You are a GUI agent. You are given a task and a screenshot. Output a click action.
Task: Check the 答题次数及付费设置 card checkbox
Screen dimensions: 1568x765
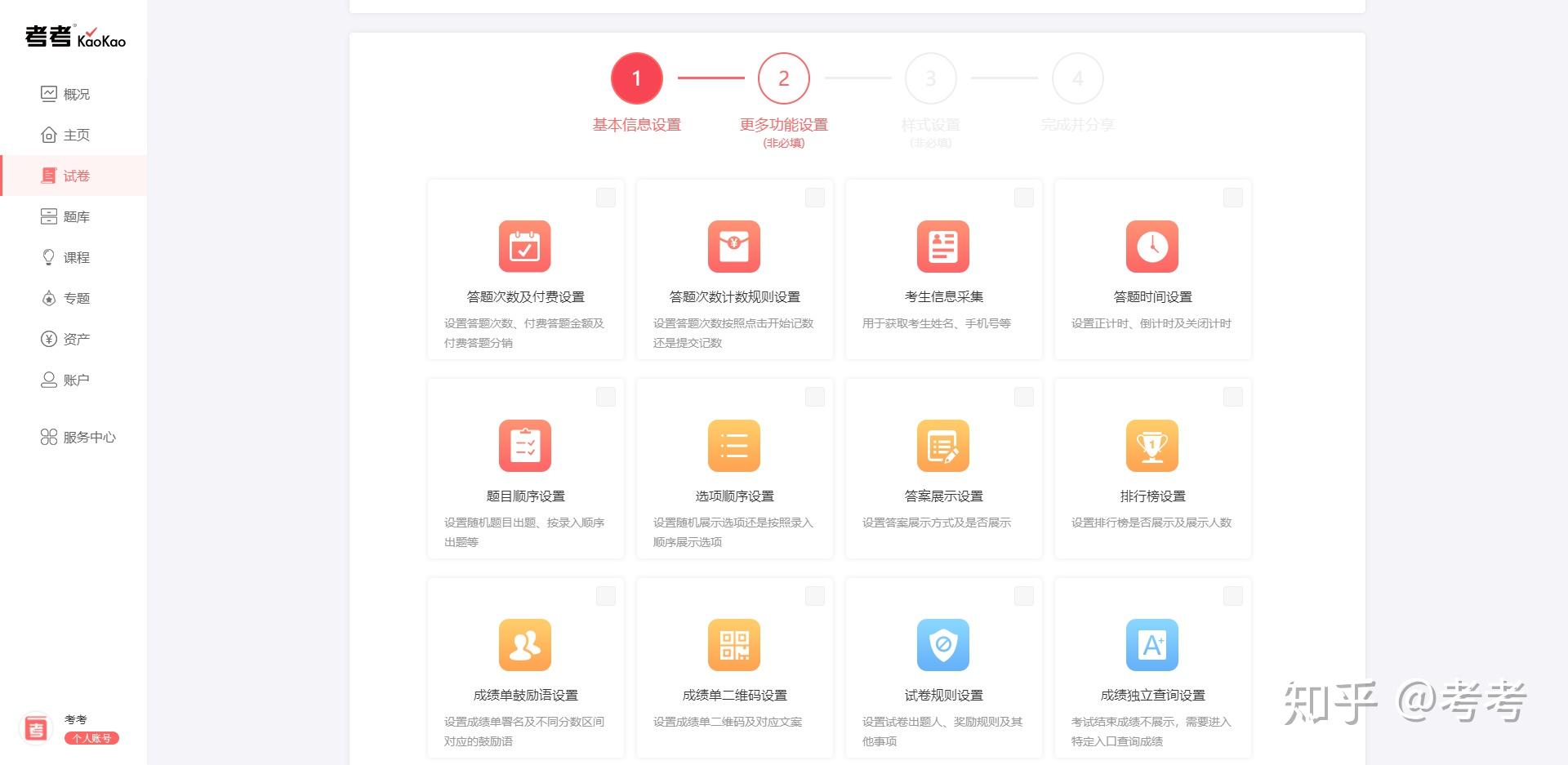pos(606,198)
